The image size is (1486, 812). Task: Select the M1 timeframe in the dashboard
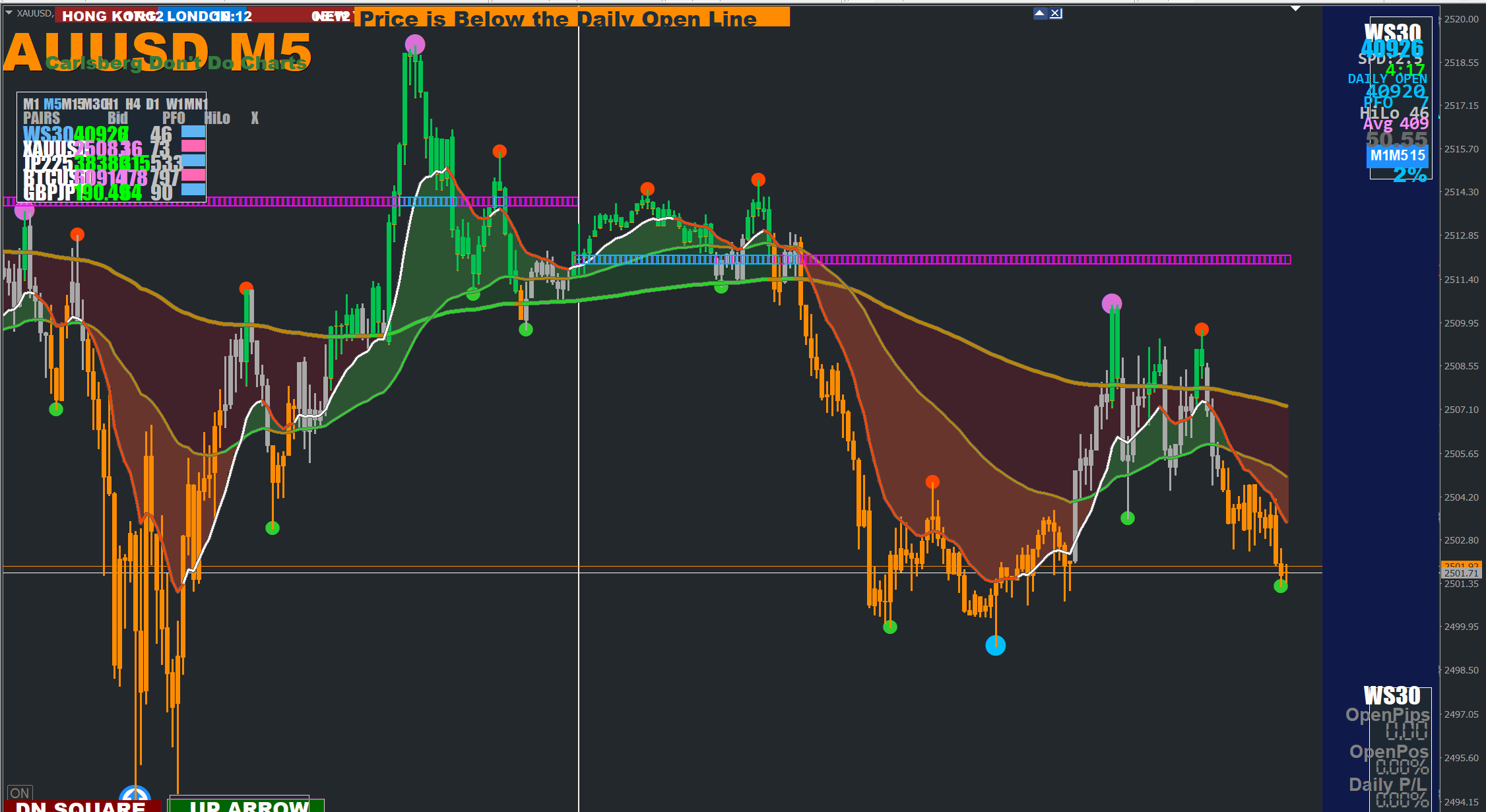(x=30, y=104)
